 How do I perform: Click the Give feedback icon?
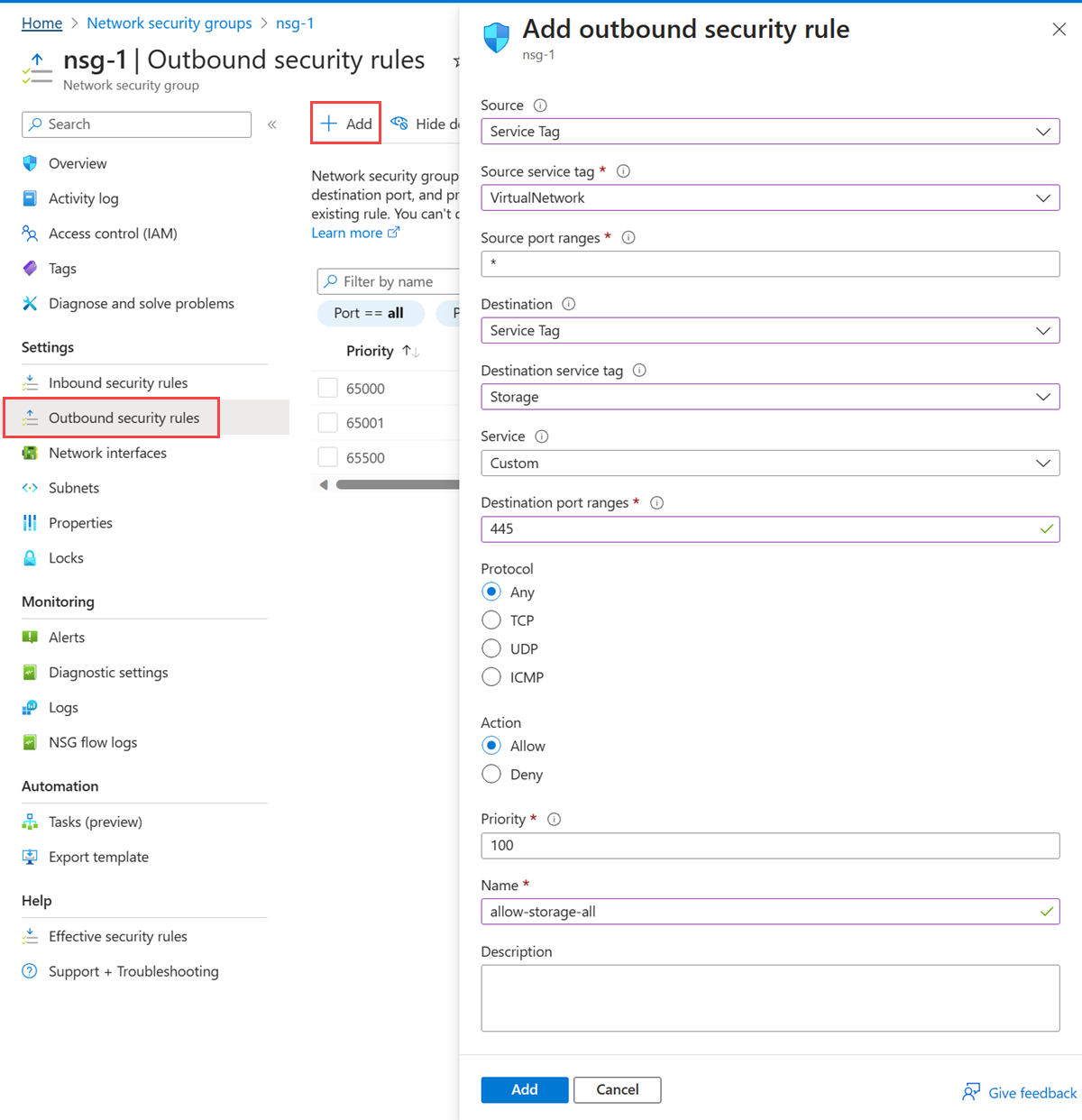[x=971, y=1092]
